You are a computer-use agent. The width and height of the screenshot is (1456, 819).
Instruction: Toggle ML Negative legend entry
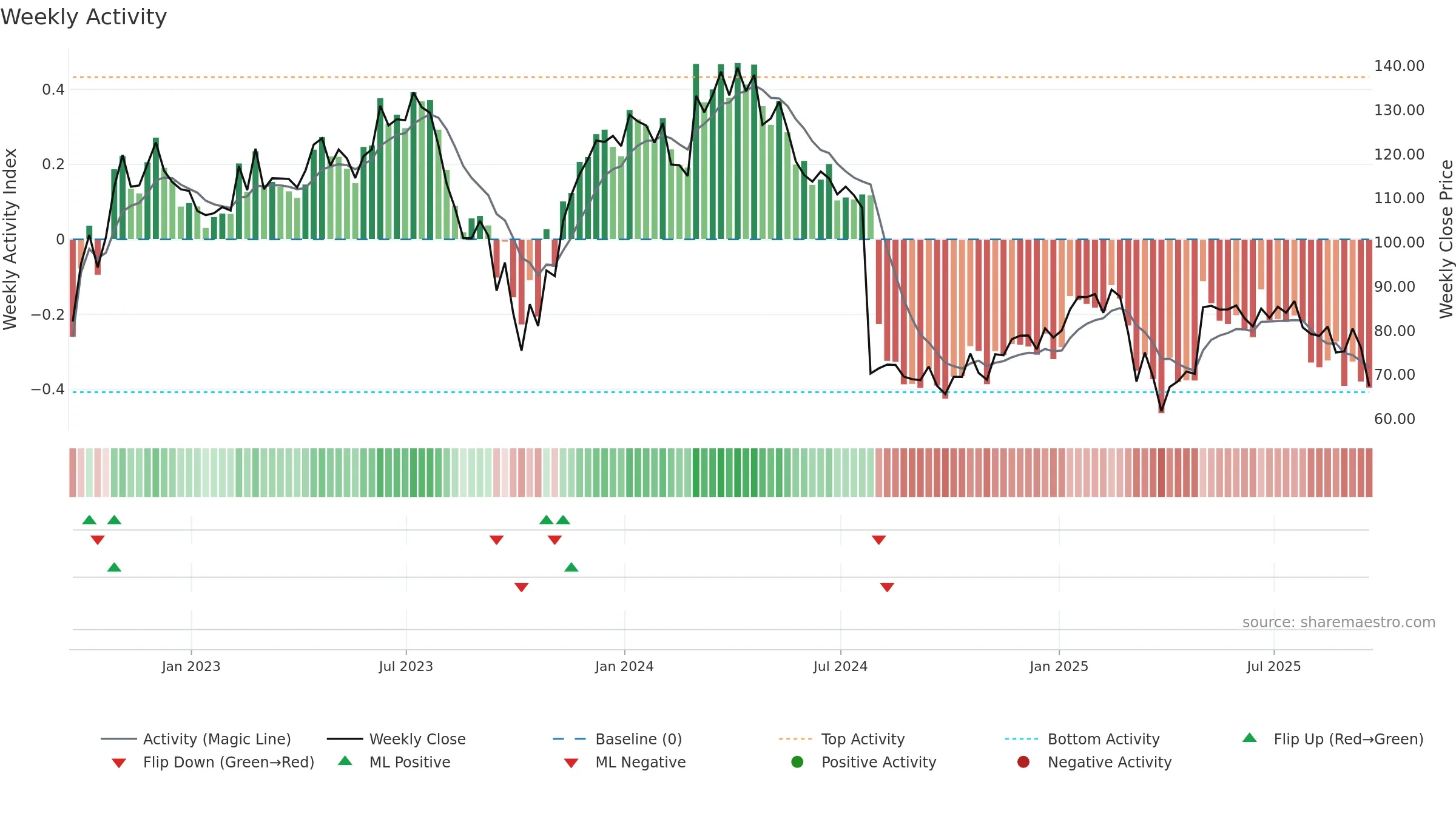pos(625,762)
